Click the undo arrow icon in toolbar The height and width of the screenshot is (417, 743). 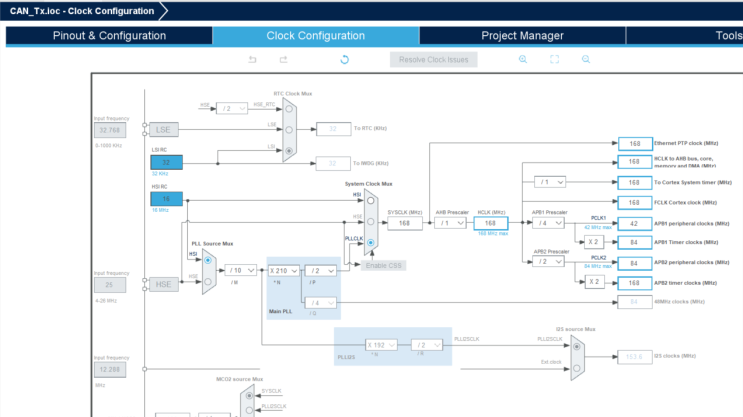pos(253,59)
